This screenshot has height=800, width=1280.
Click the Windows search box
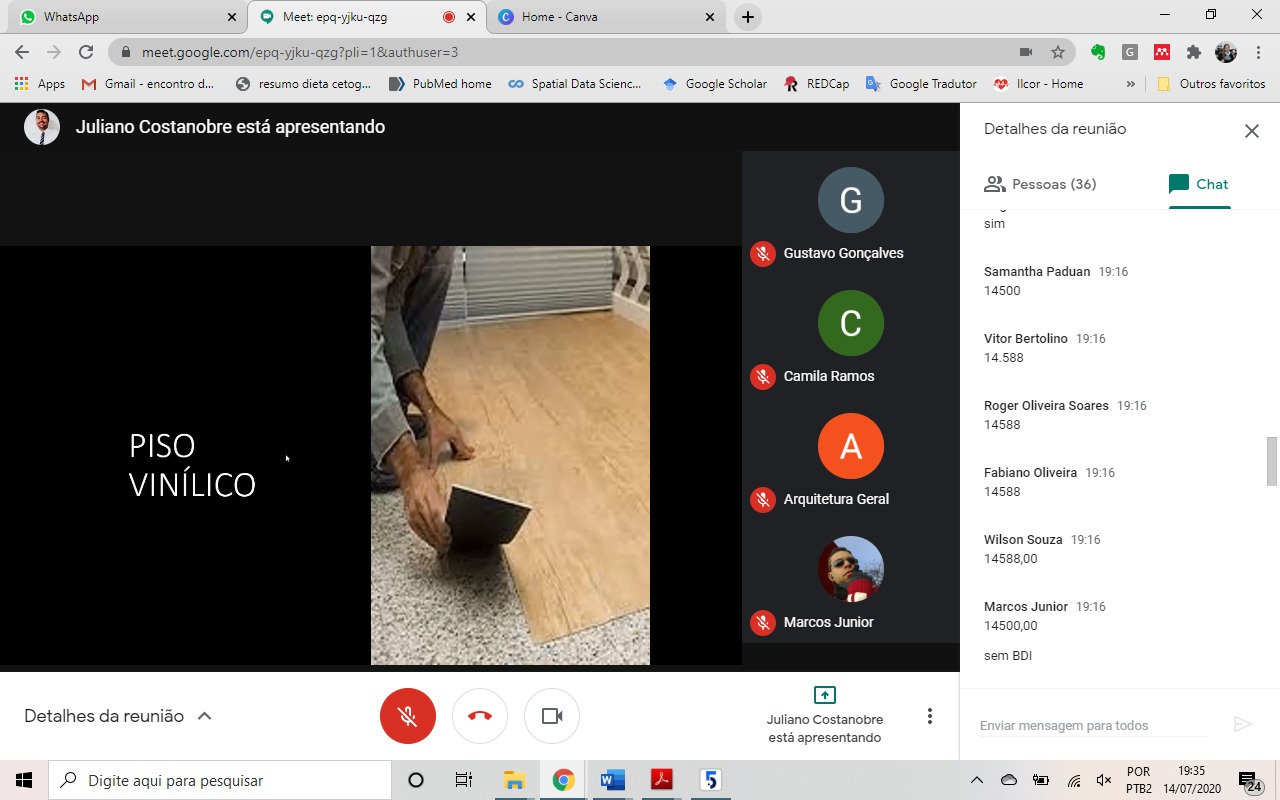(x=220, y=780)
